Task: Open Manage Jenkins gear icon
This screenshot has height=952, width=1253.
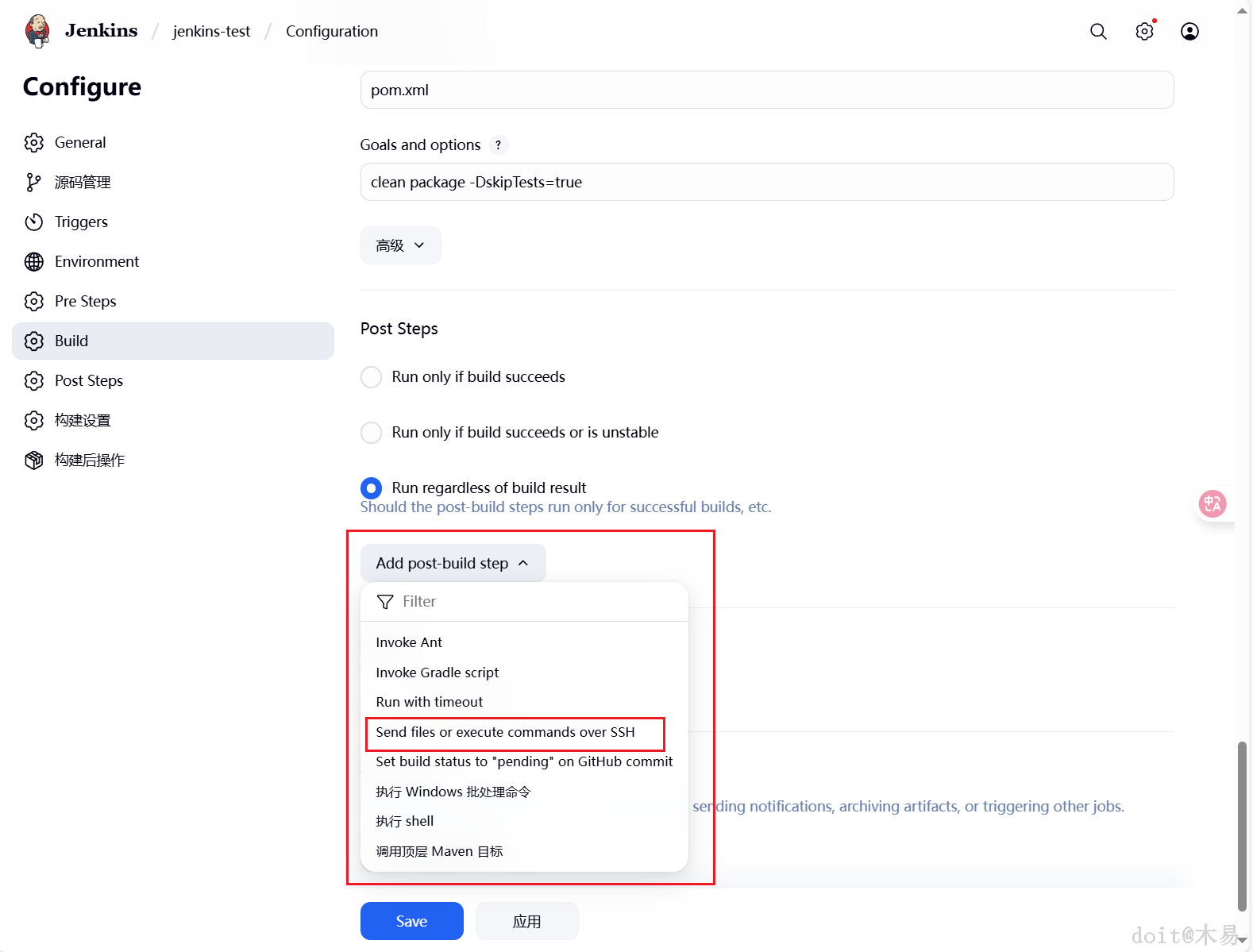Action: tap(1144, 31)
